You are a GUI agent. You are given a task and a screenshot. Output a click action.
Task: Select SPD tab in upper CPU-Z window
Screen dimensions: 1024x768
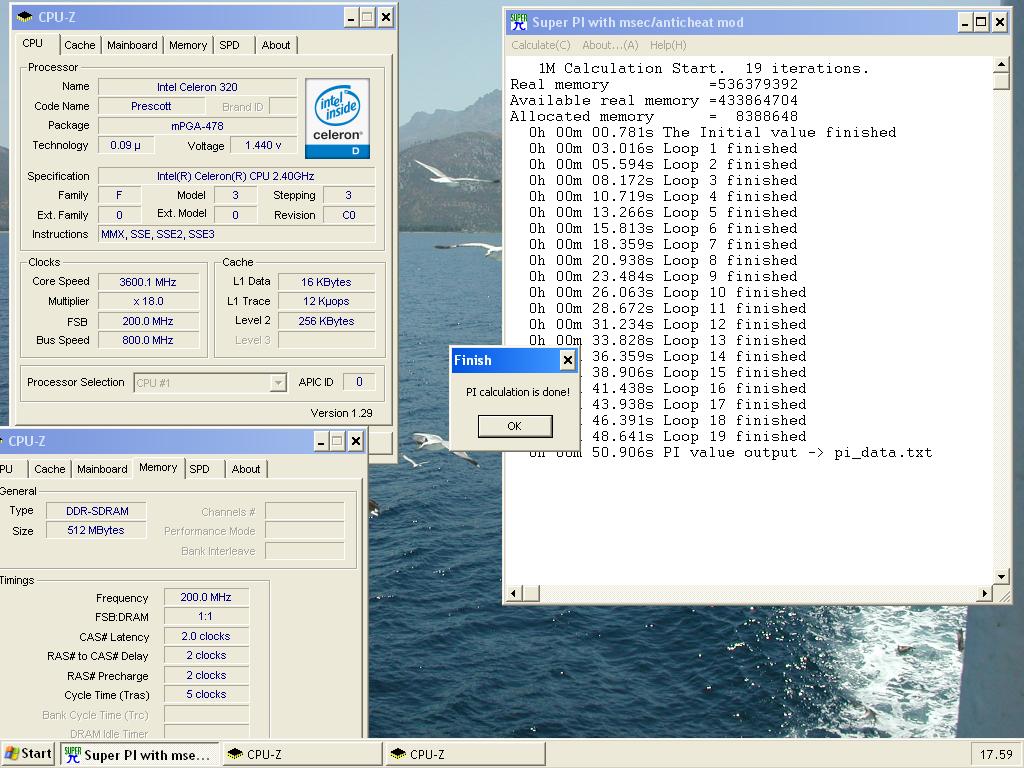pos(229,45)
